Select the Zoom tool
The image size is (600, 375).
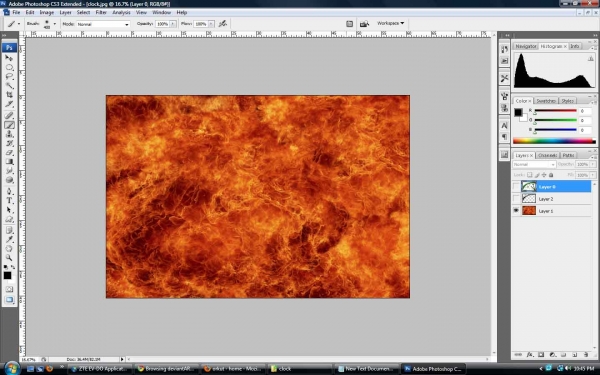click(9, 258)
